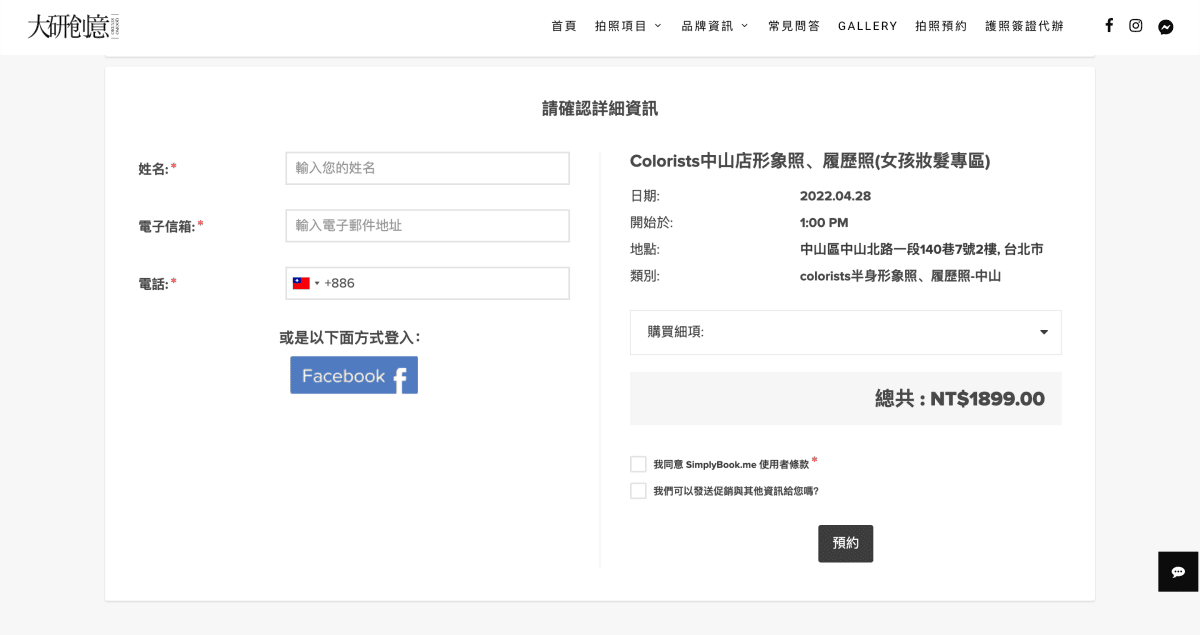Click the 或是以下面方式登入 text
The width and height of the screenshot is (1200, 635).
(x=350, y=338)
